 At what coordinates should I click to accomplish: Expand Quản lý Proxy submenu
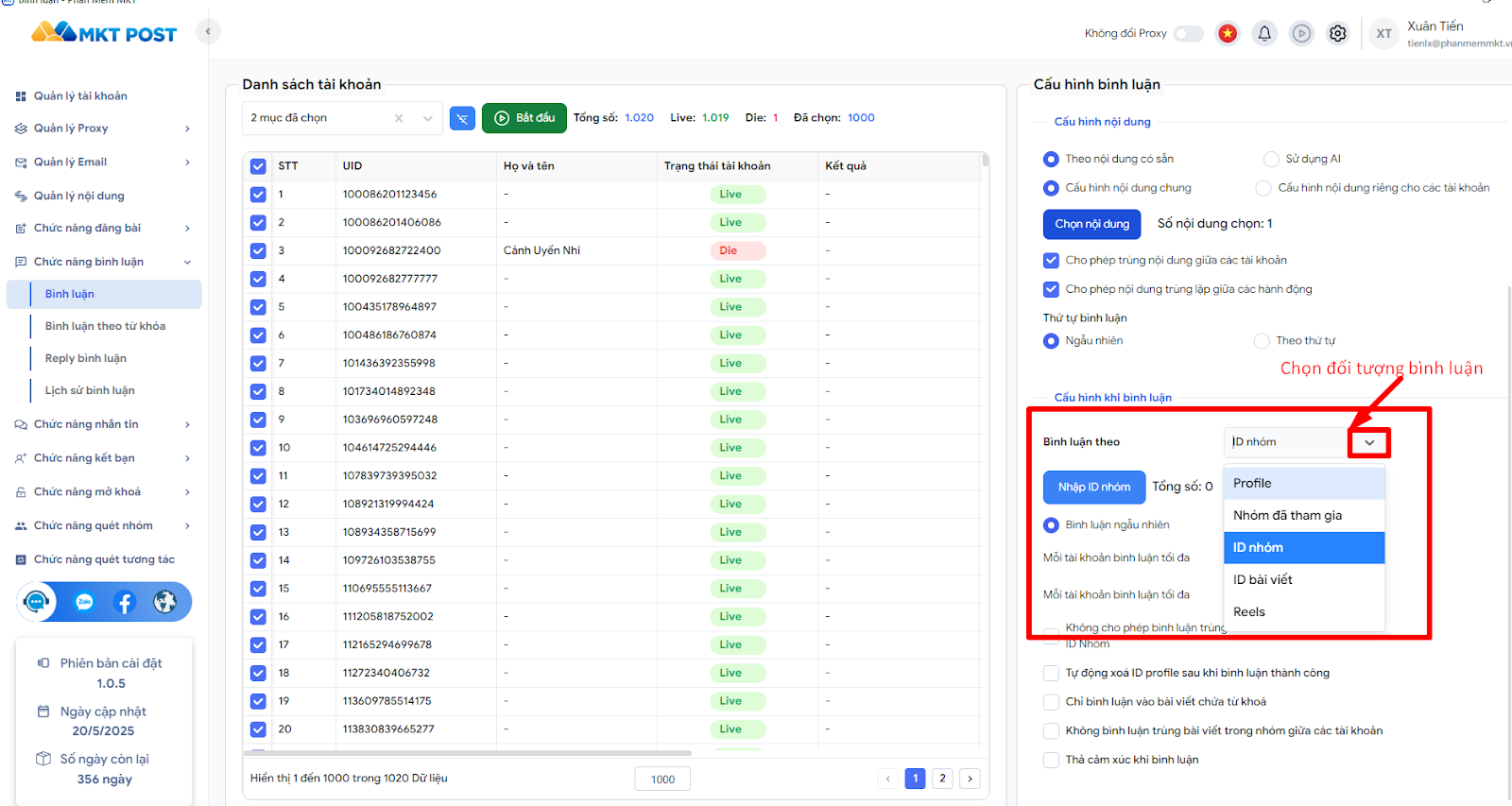click(x=187, y=129)
